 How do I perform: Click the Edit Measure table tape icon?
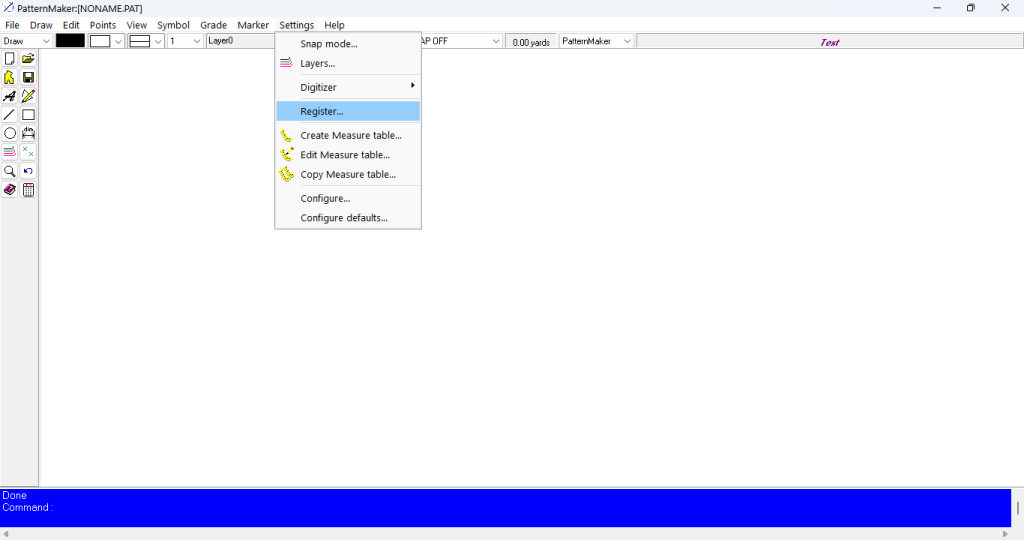coord(286,155)
